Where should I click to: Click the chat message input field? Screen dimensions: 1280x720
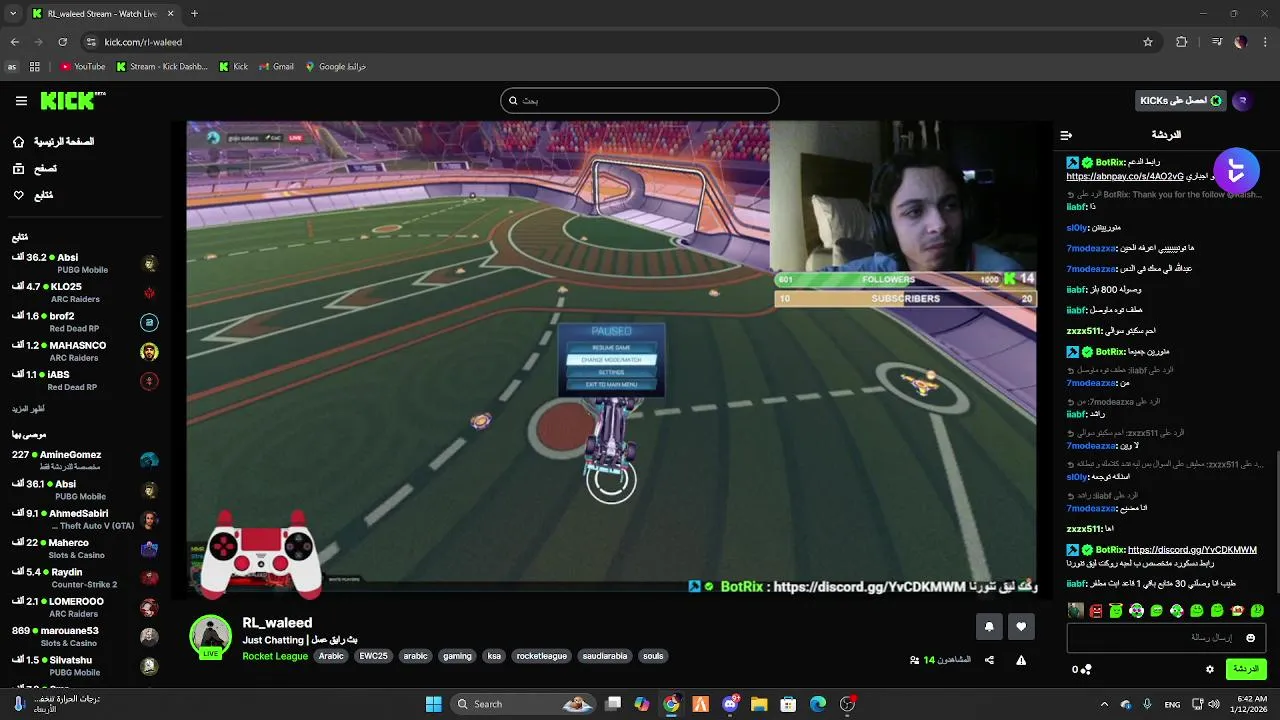click(x=1166, y=637)
